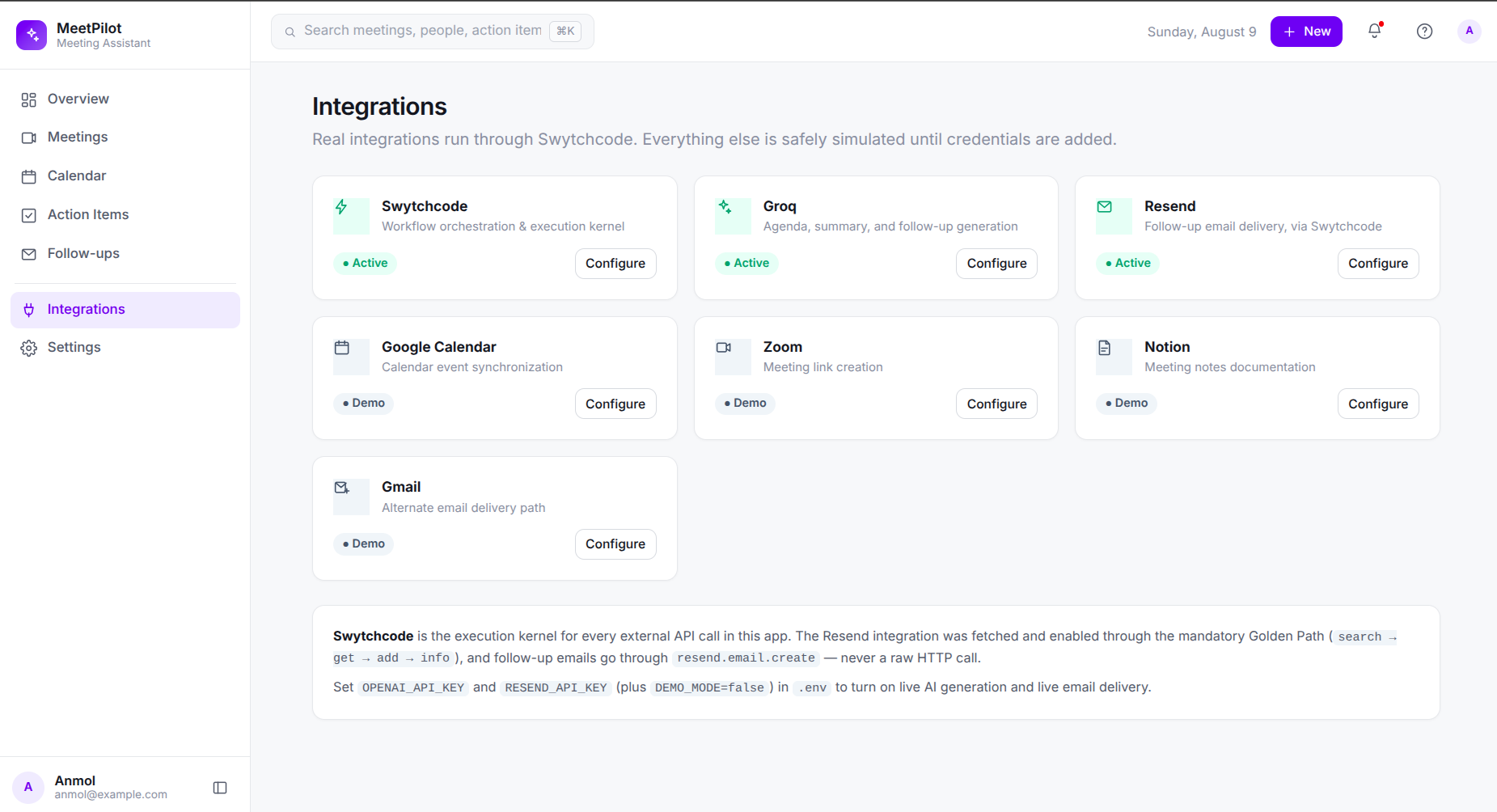Screen dimensions: 1497x812
Task: Click the 'Swytchcode' card title
Action: tap(425, 206)
